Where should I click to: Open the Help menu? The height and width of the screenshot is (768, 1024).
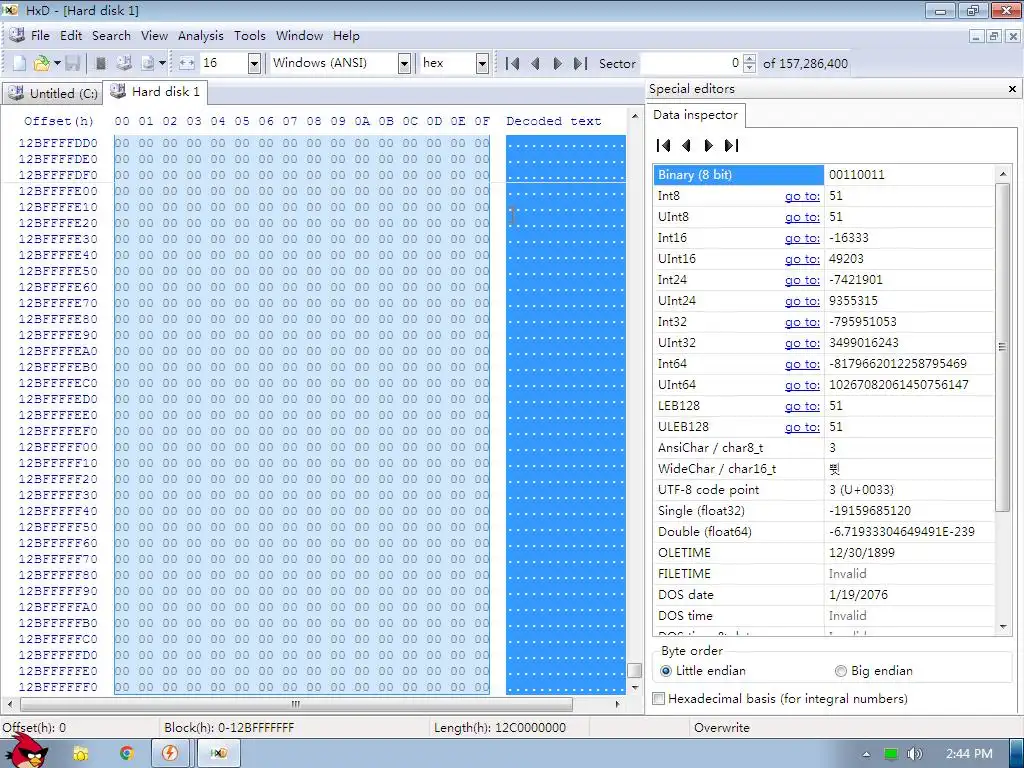[346, 36]
